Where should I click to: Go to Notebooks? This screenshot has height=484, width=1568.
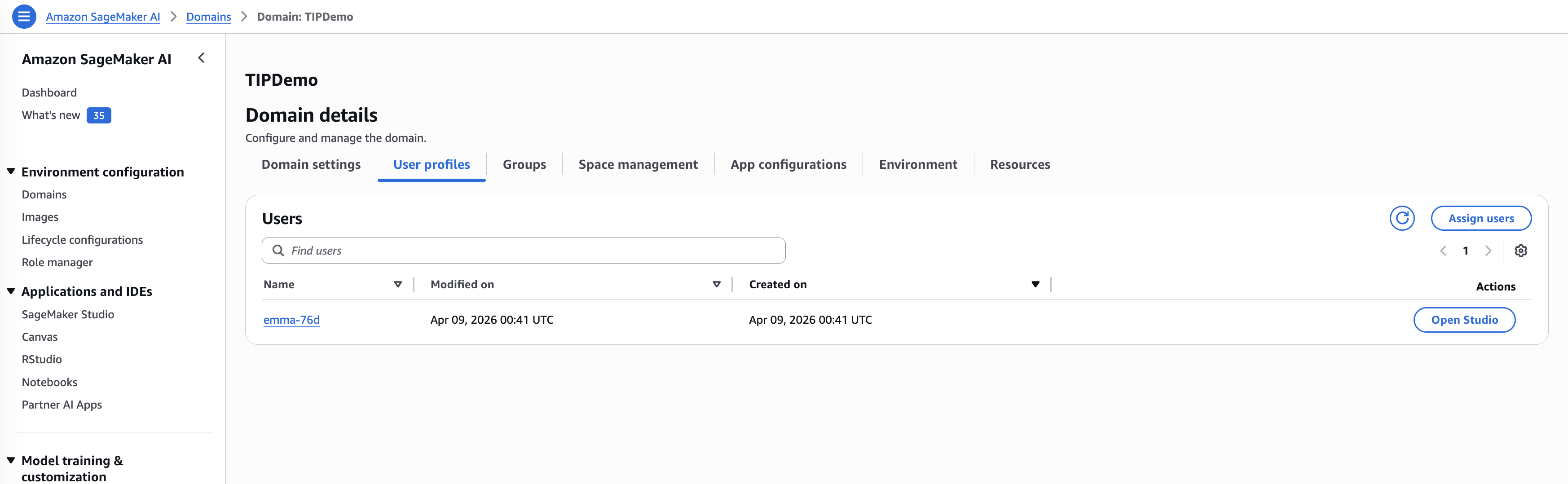[50, 383]
